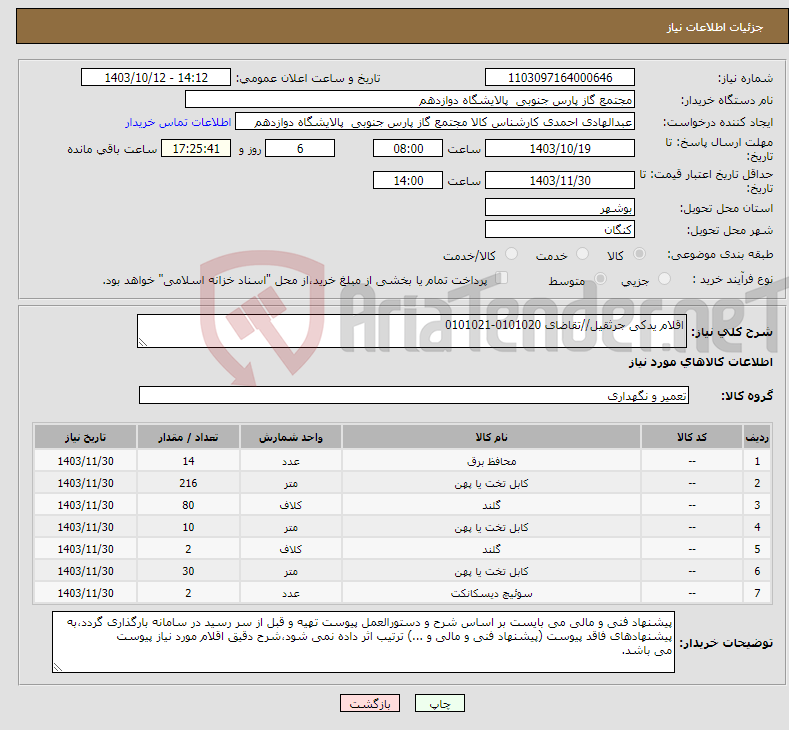Click unit cell عدد in row 7

click(x=291, y=593)
